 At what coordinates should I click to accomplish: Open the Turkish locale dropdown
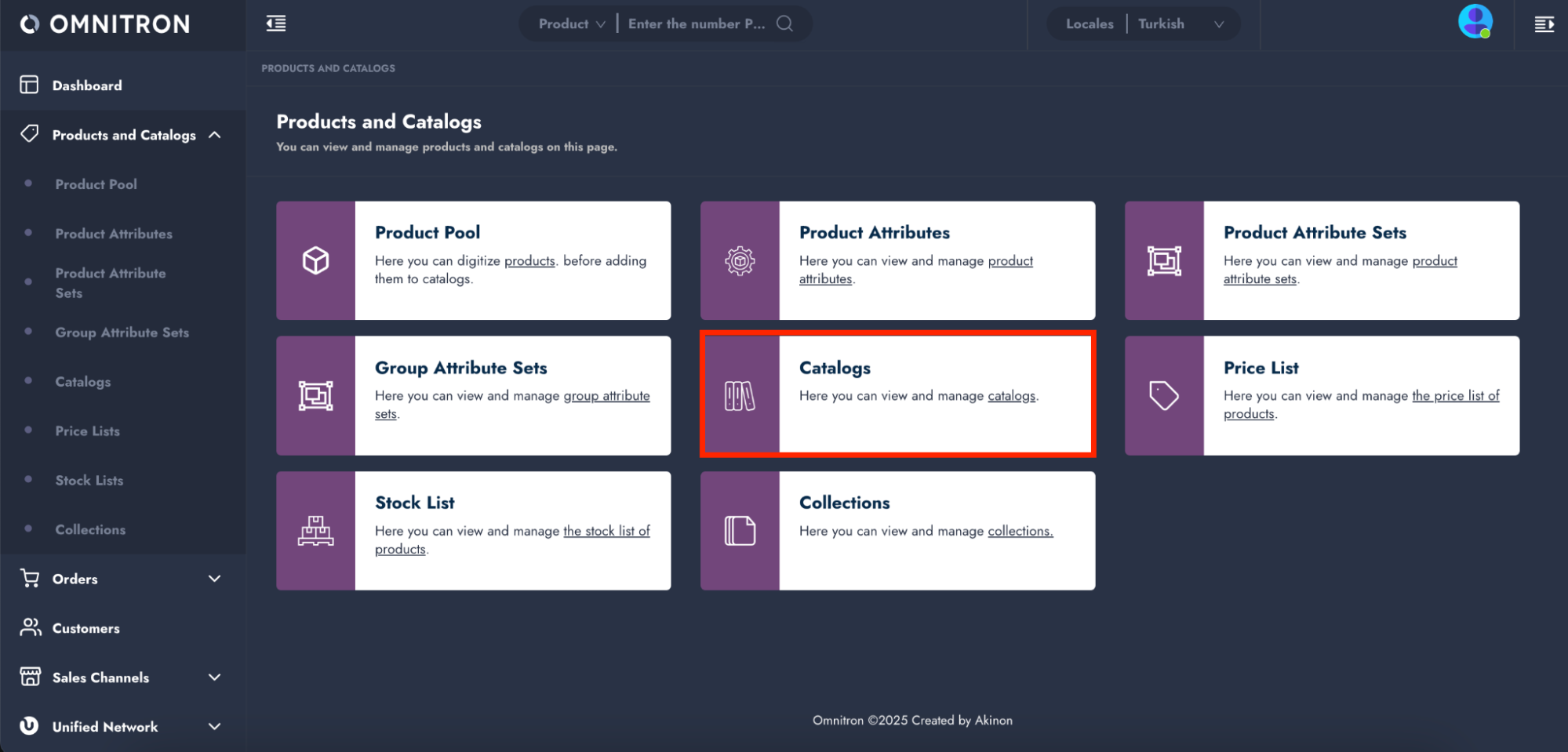pos(1180,24)
